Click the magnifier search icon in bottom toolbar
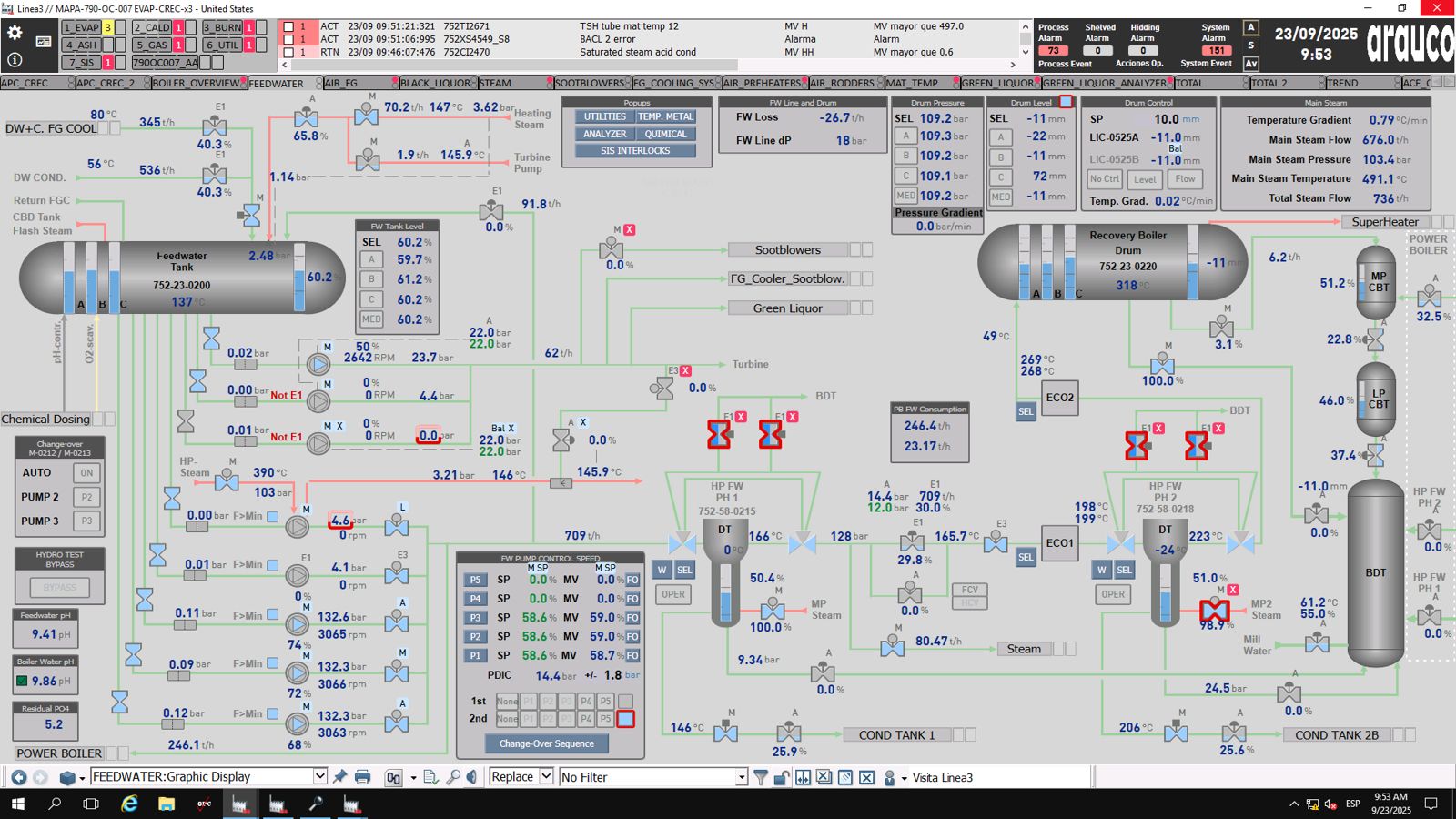The height and width of the screenshot is (819, 1456). point(453,777)
